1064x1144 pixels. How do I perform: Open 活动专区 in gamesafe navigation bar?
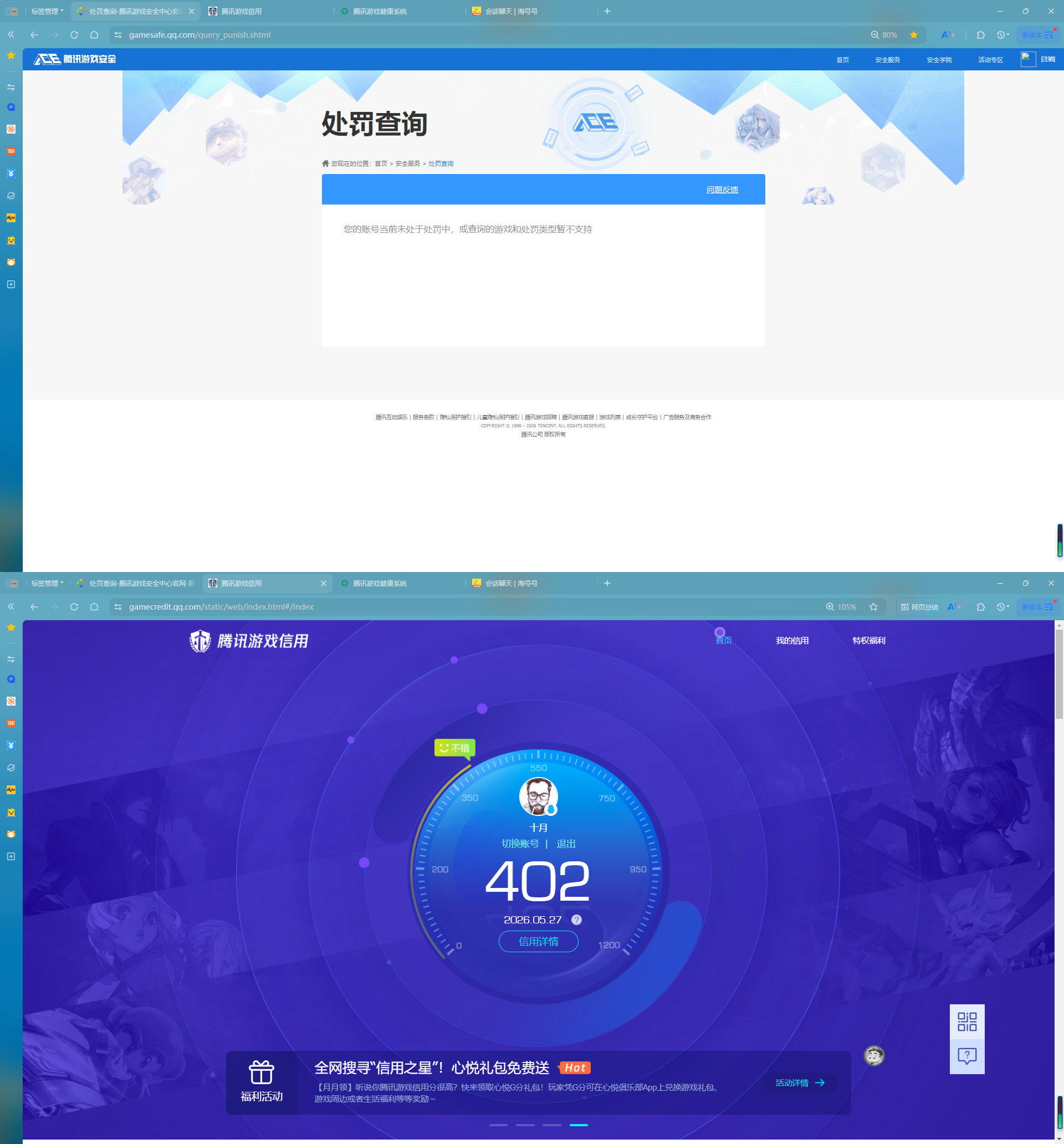pos(990,60)
